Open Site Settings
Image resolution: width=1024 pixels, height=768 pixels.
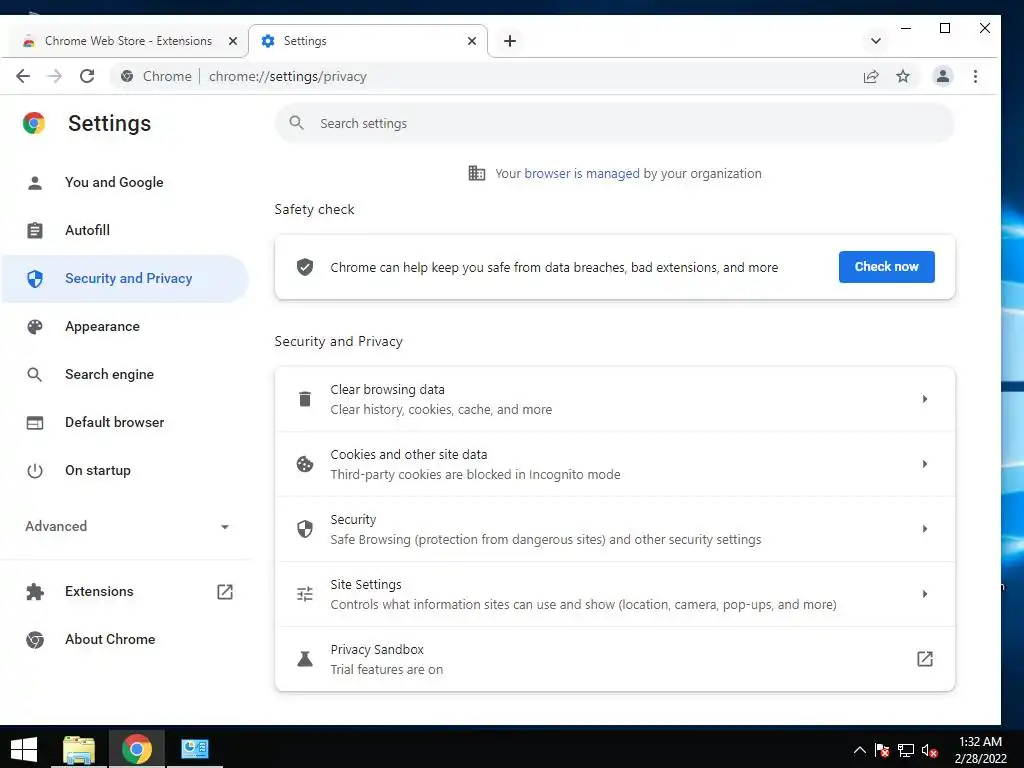point(615,594)
